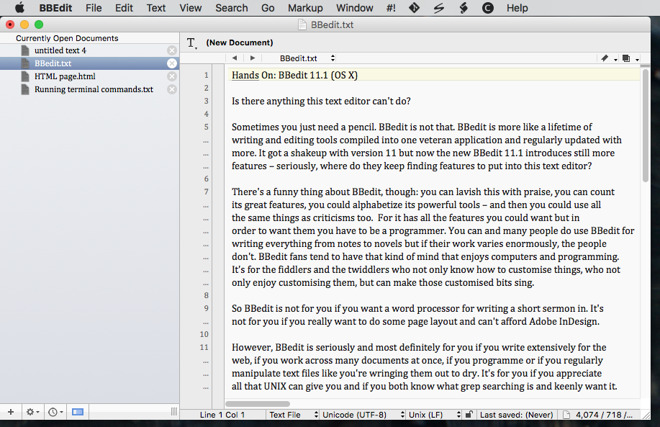Image resolution: width=660 pixels, height=427 pixels.
Task: Open the Markup menu
Action: point(305,8)
